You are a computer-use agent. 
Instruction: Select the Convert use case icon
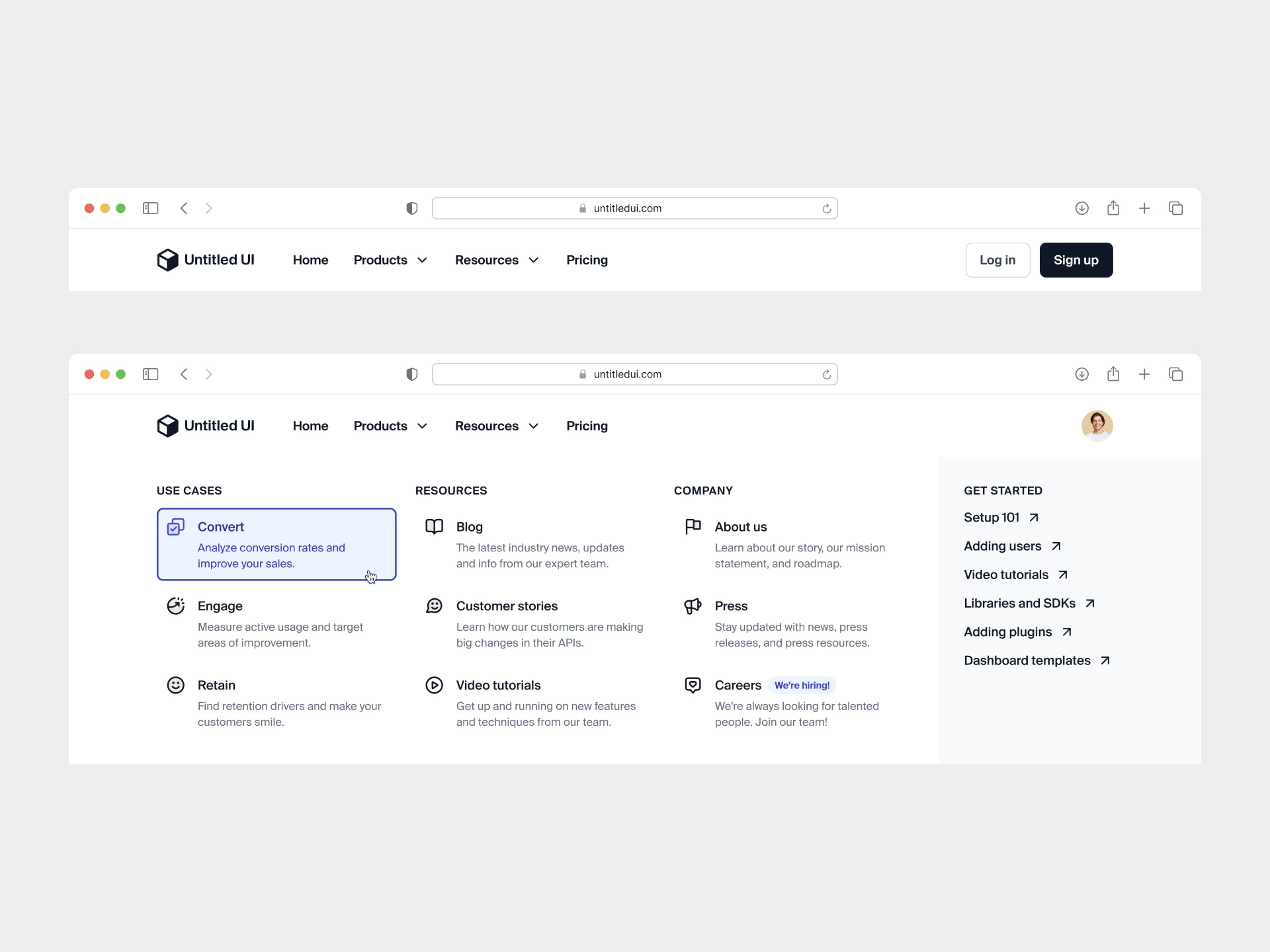pos(175,527)
